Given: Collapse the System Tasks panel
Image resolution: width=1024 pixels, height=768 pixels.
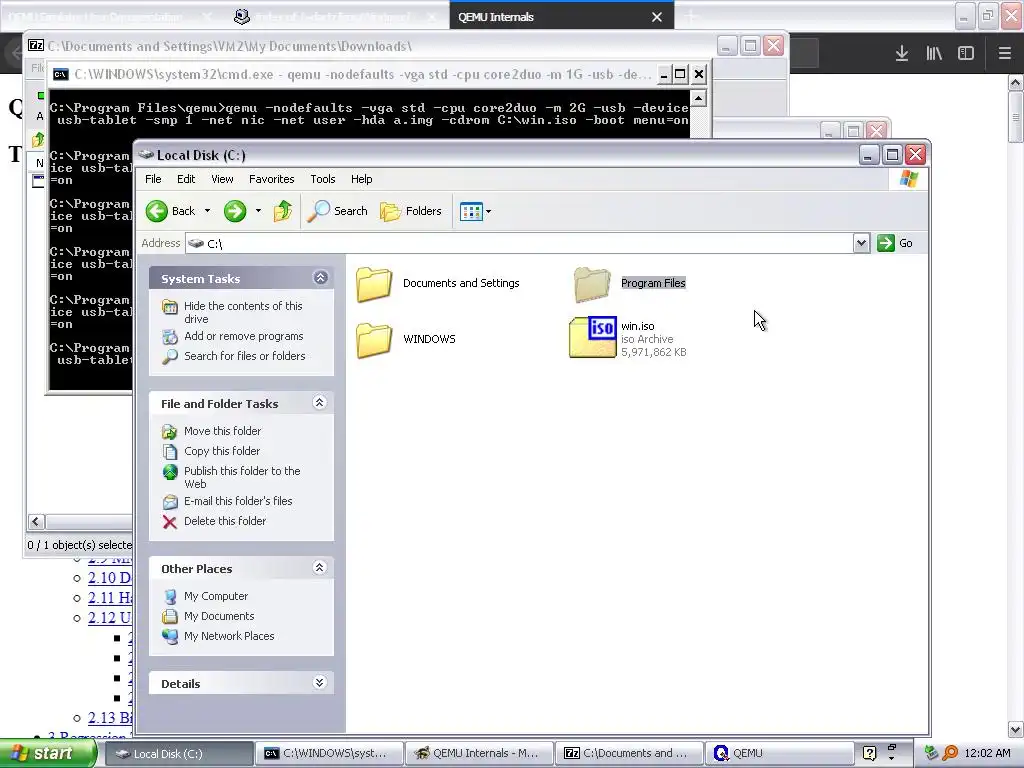Looking at the screenshot, I should pos(320,278).
